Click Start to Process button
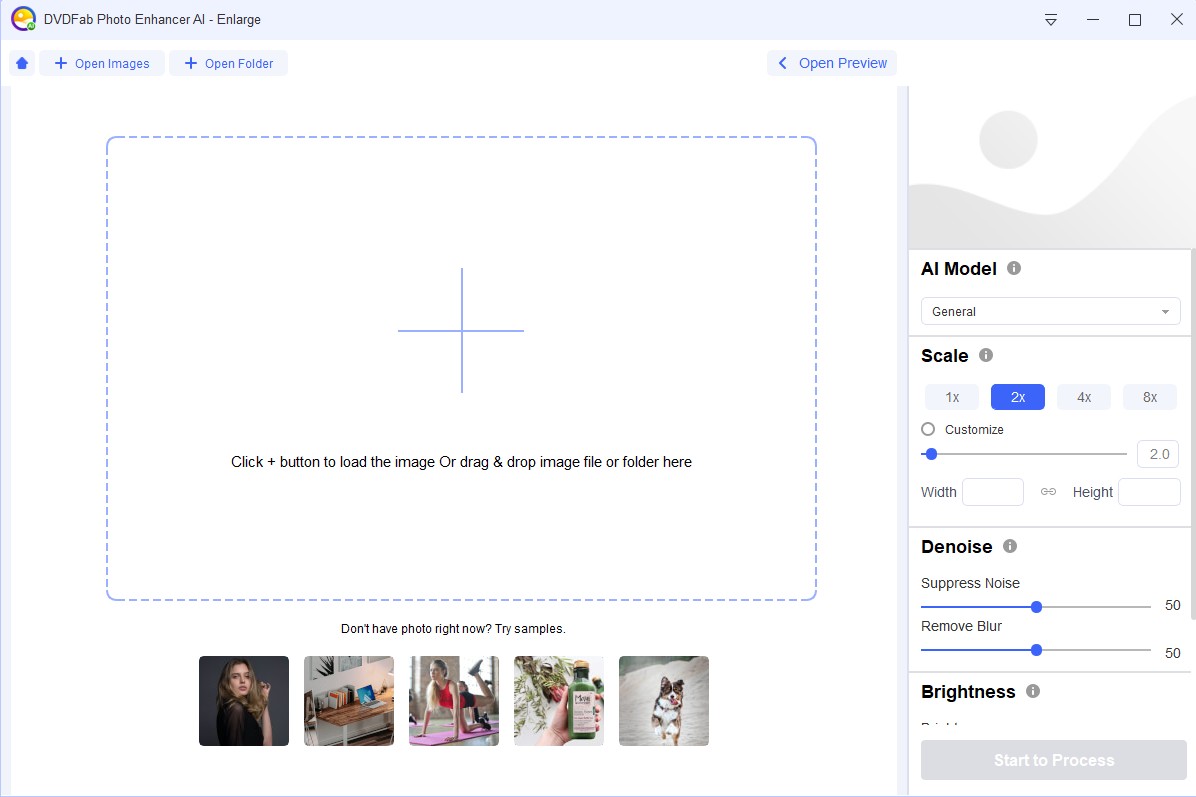This screenshot has width=1196, height=797. pos(1053,760)
